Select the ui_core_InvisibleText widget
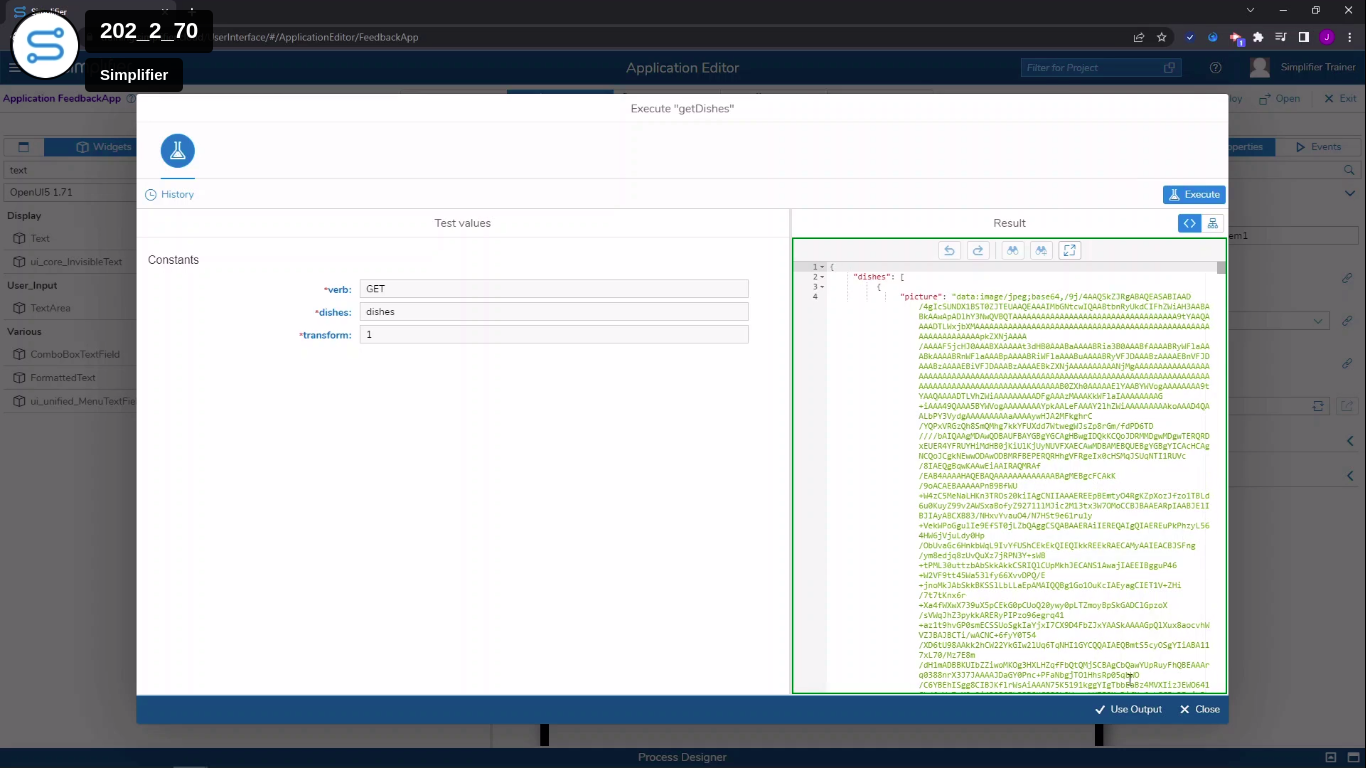 point(76,262)
